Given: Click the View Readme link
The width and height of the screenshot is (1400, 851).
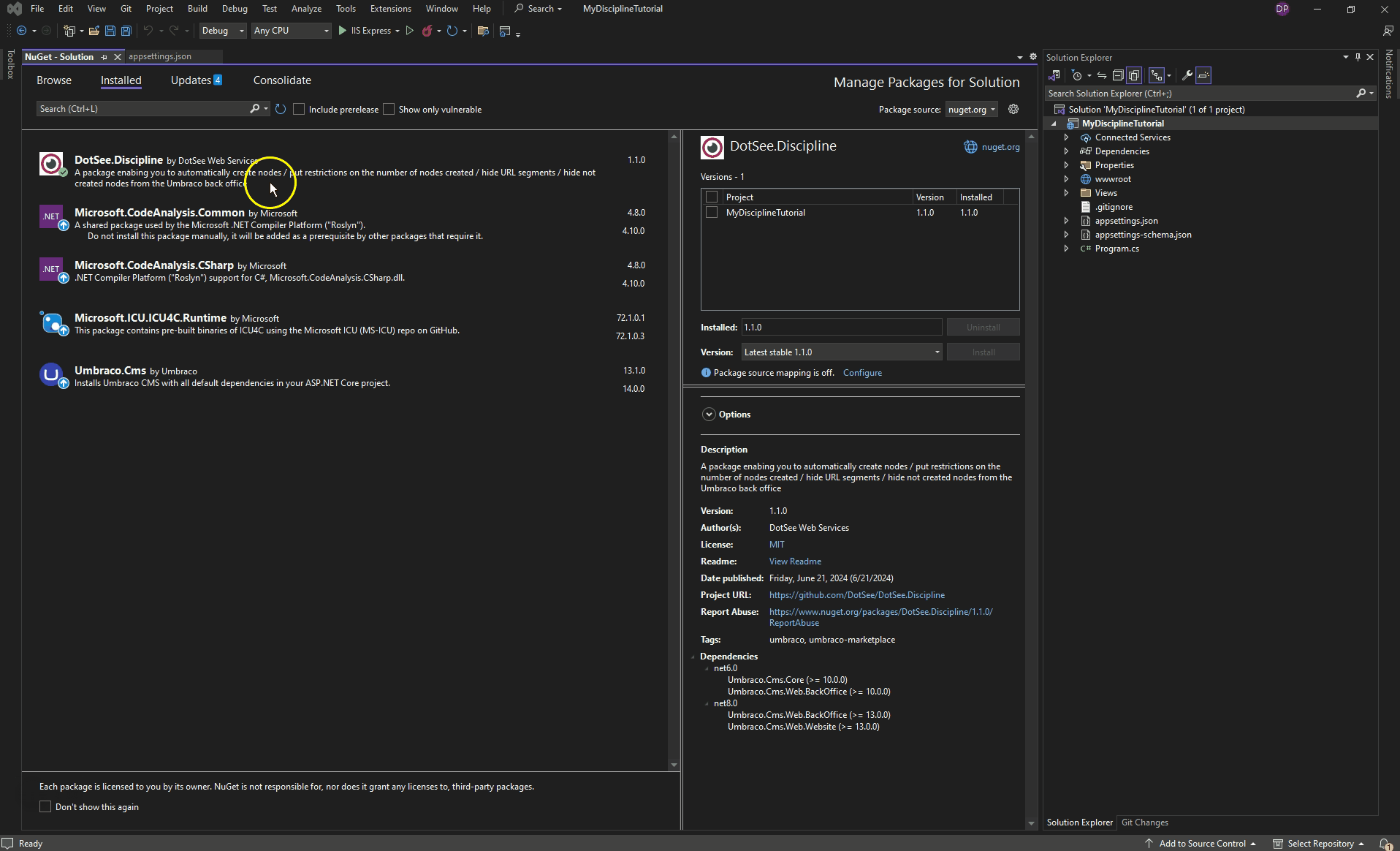Looking at the screenshot, I should point(795,561).
